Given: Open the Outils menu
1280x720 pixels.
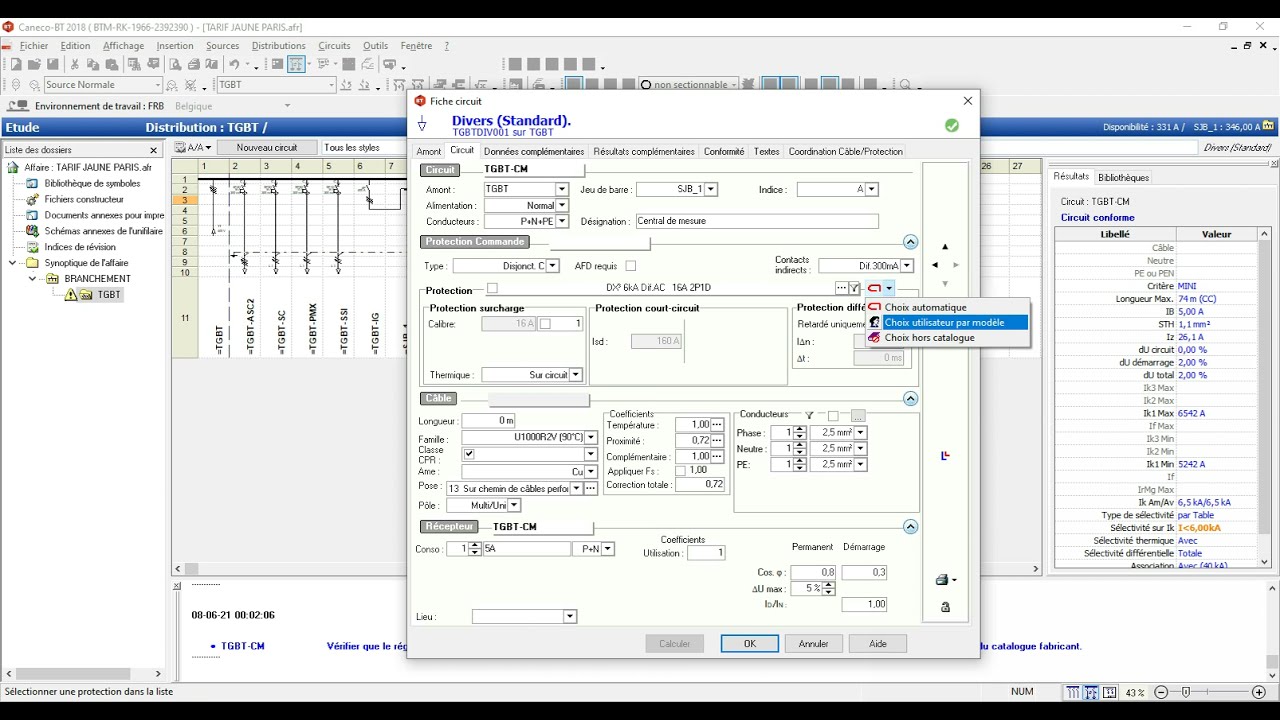Looking at the screenshot, I should pos(375,46).
